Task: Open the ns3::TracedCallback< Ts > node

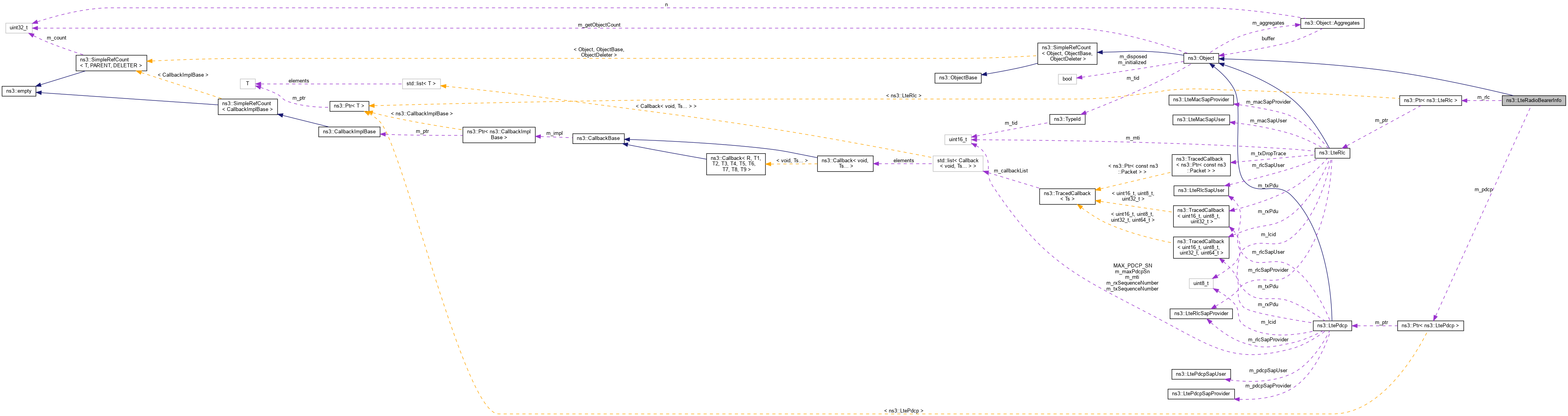Action: click(x=1068, y=196)
